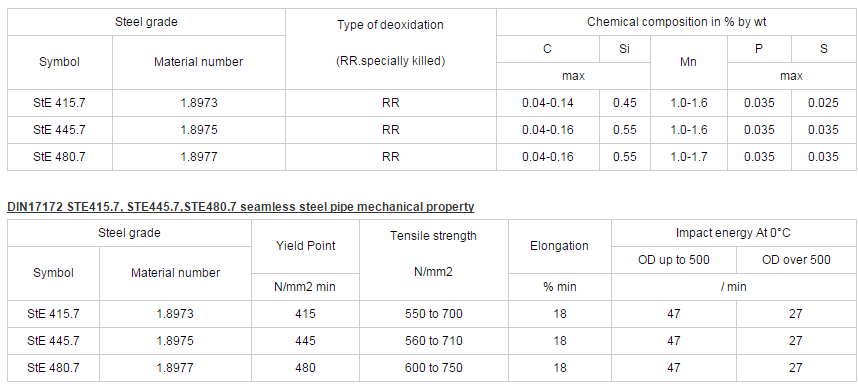This screenshot has height=387, width=858.
Task: Click StE 480.7 in the mechanical table
Action: (53, 367)
